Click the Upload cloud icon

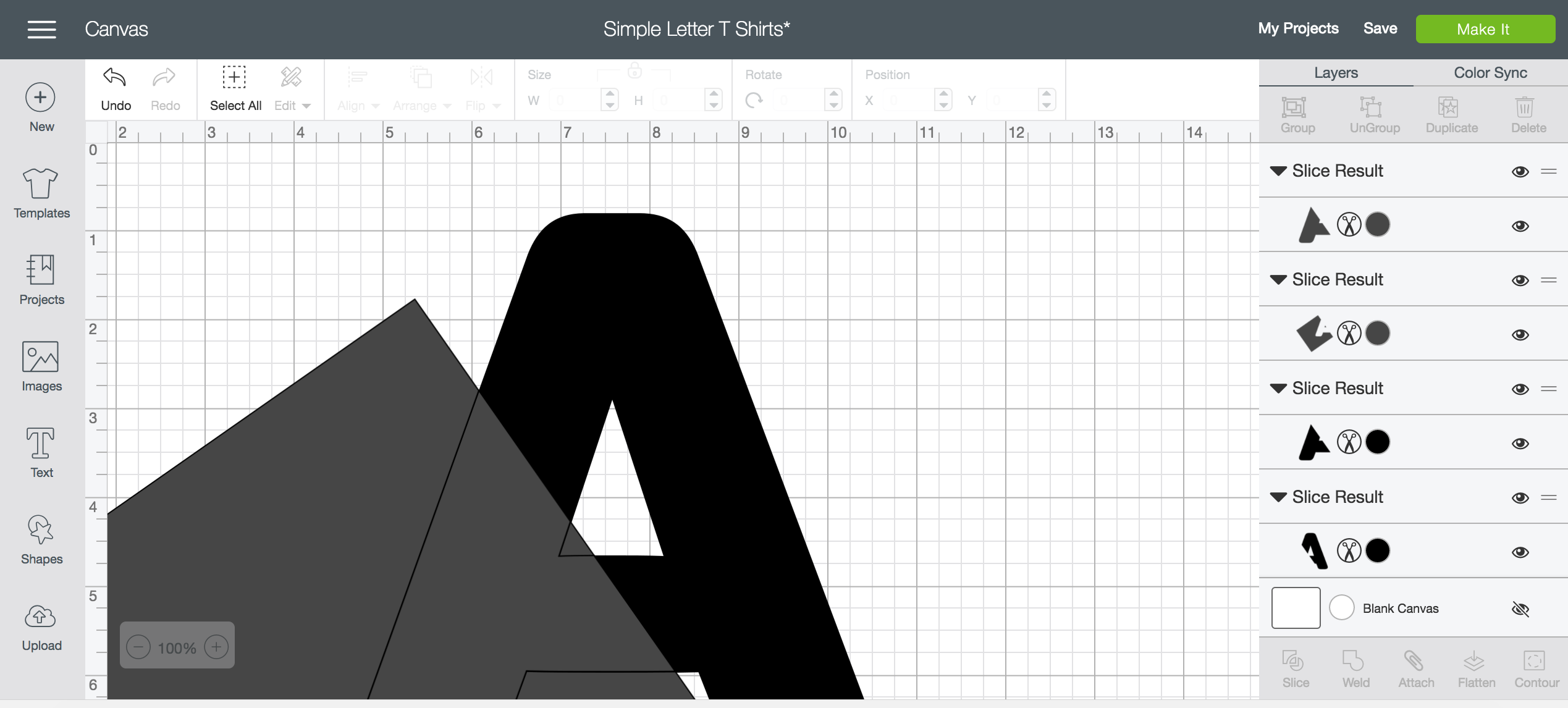coord(41,617)
